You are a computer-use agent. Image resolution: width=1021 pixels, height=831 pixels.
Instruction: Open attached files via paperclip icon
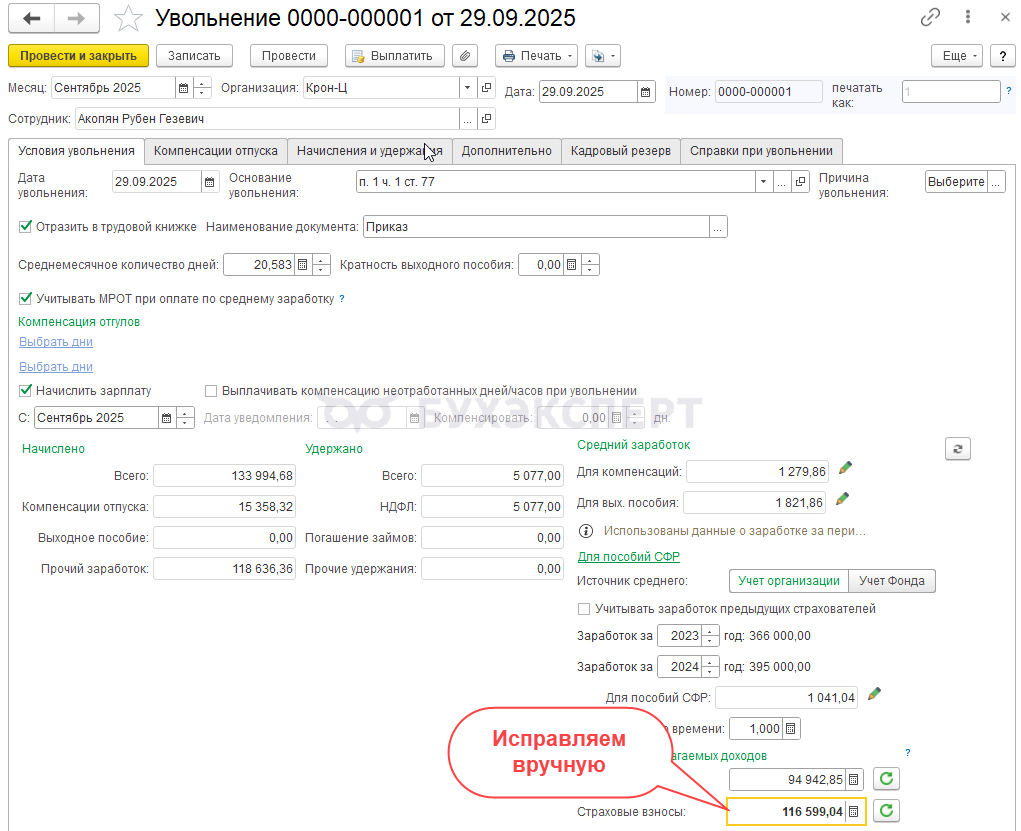(x=466, y=56)
